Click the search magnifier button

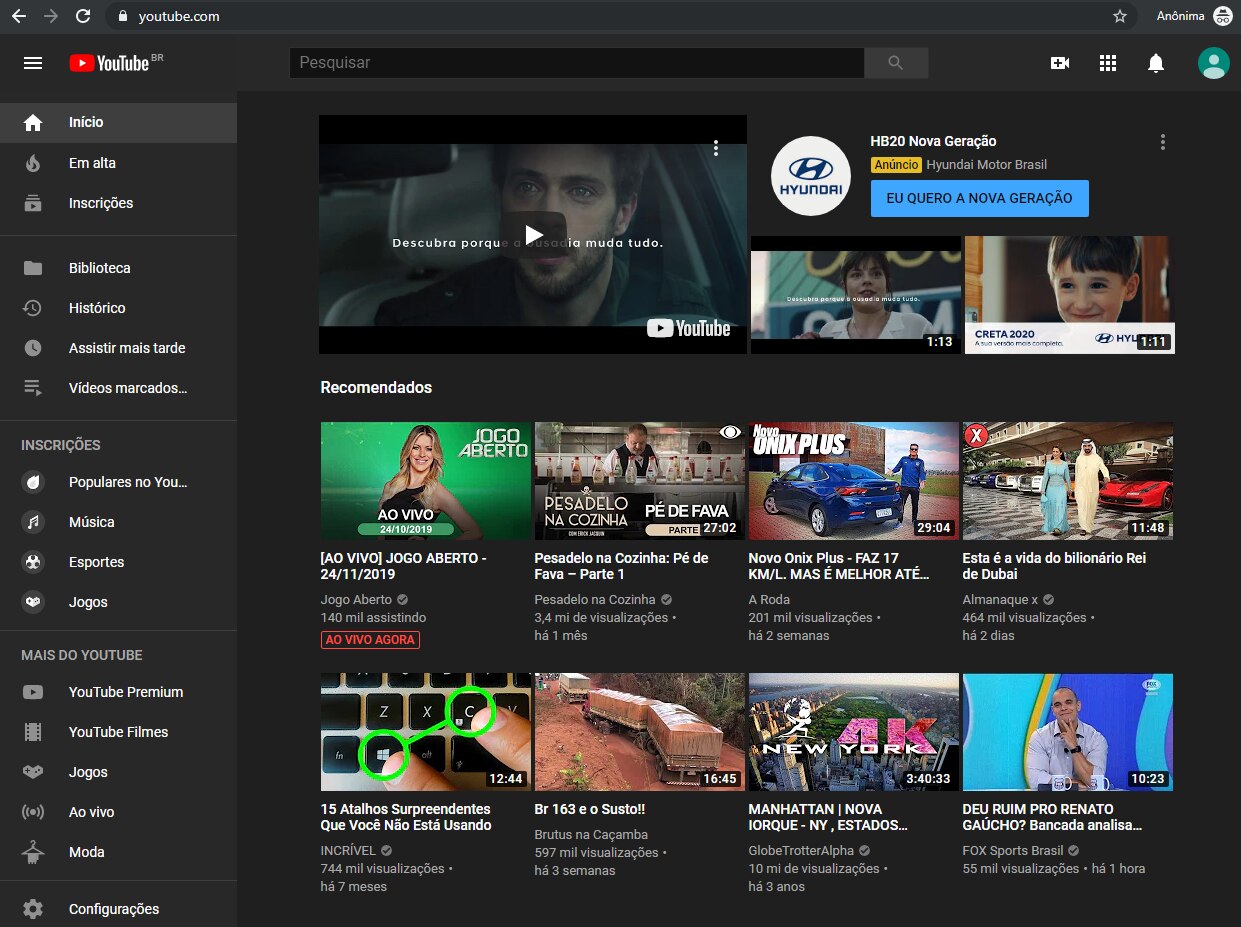click(x=895, y=63)
